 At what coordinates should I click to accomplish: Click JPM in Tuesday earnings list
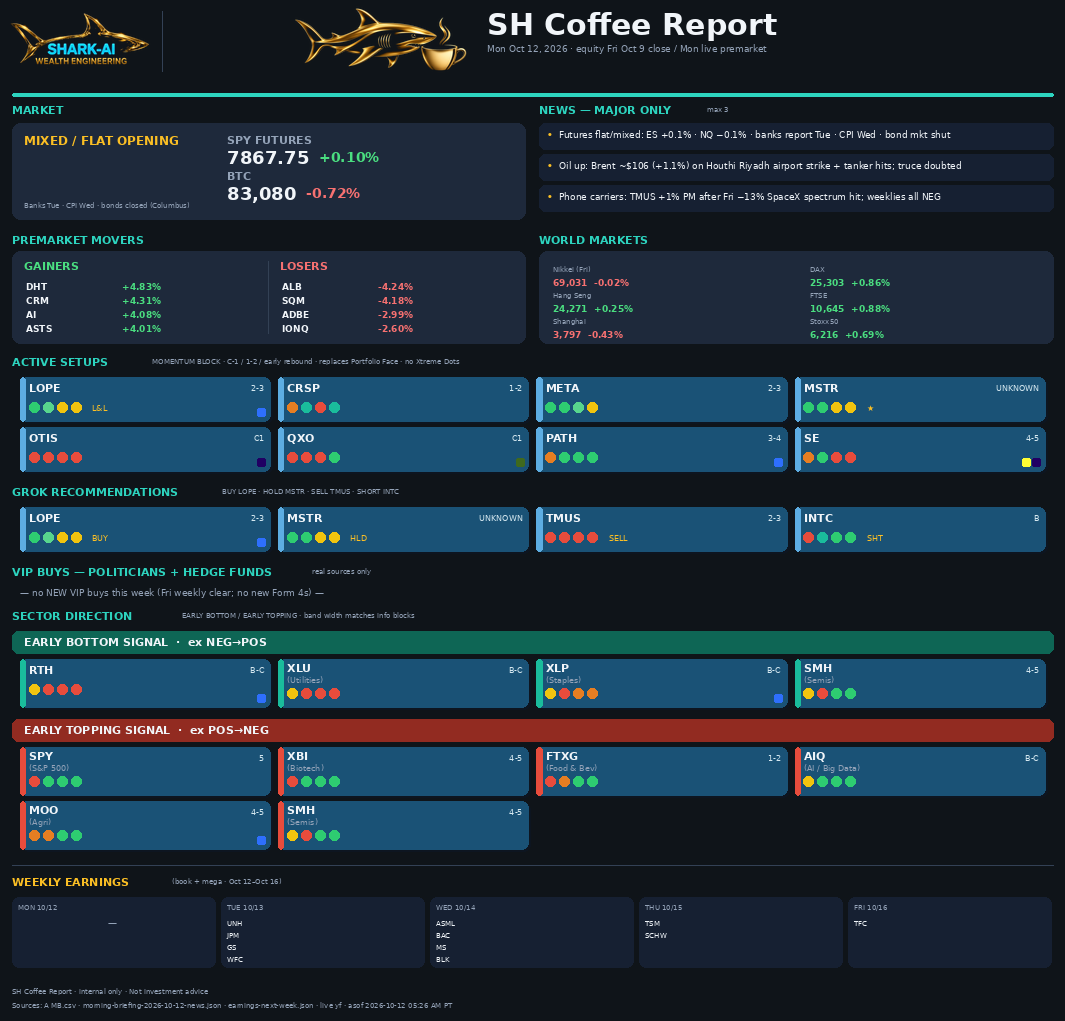tap(233, 936)
